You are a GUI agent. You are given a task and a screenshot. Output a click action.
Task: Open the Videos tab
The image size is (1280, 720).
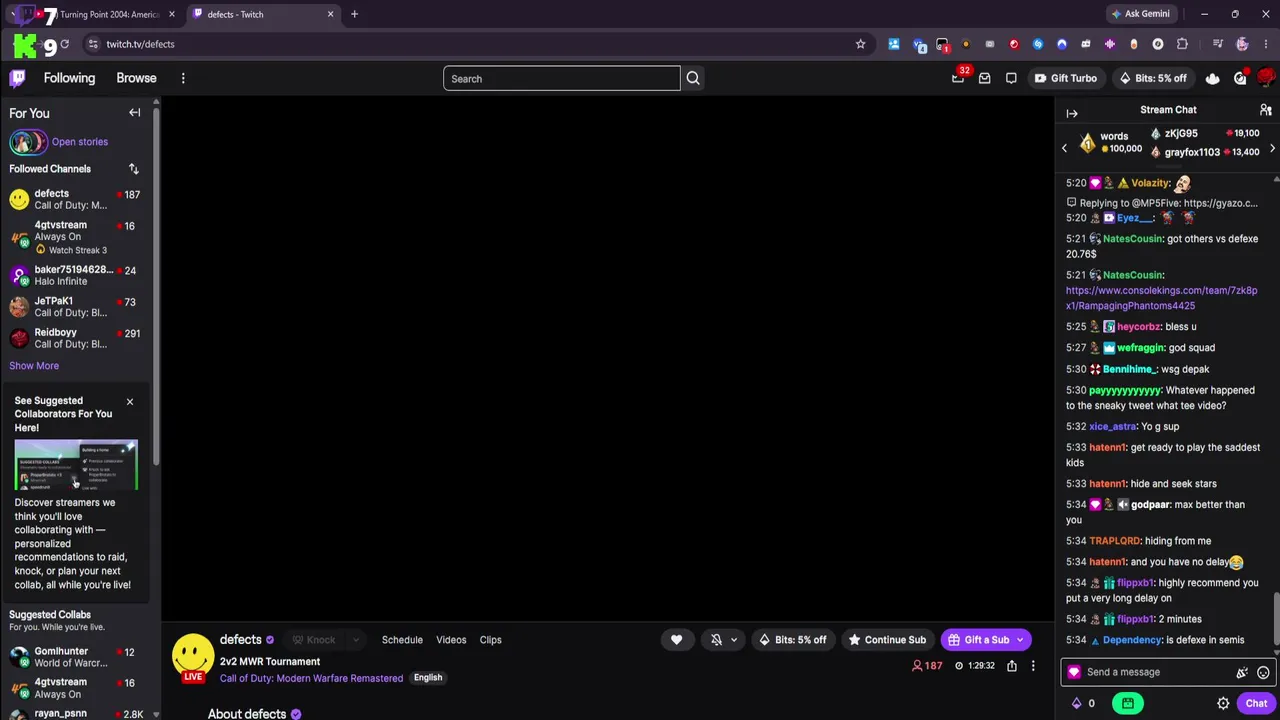click(451, 640)
